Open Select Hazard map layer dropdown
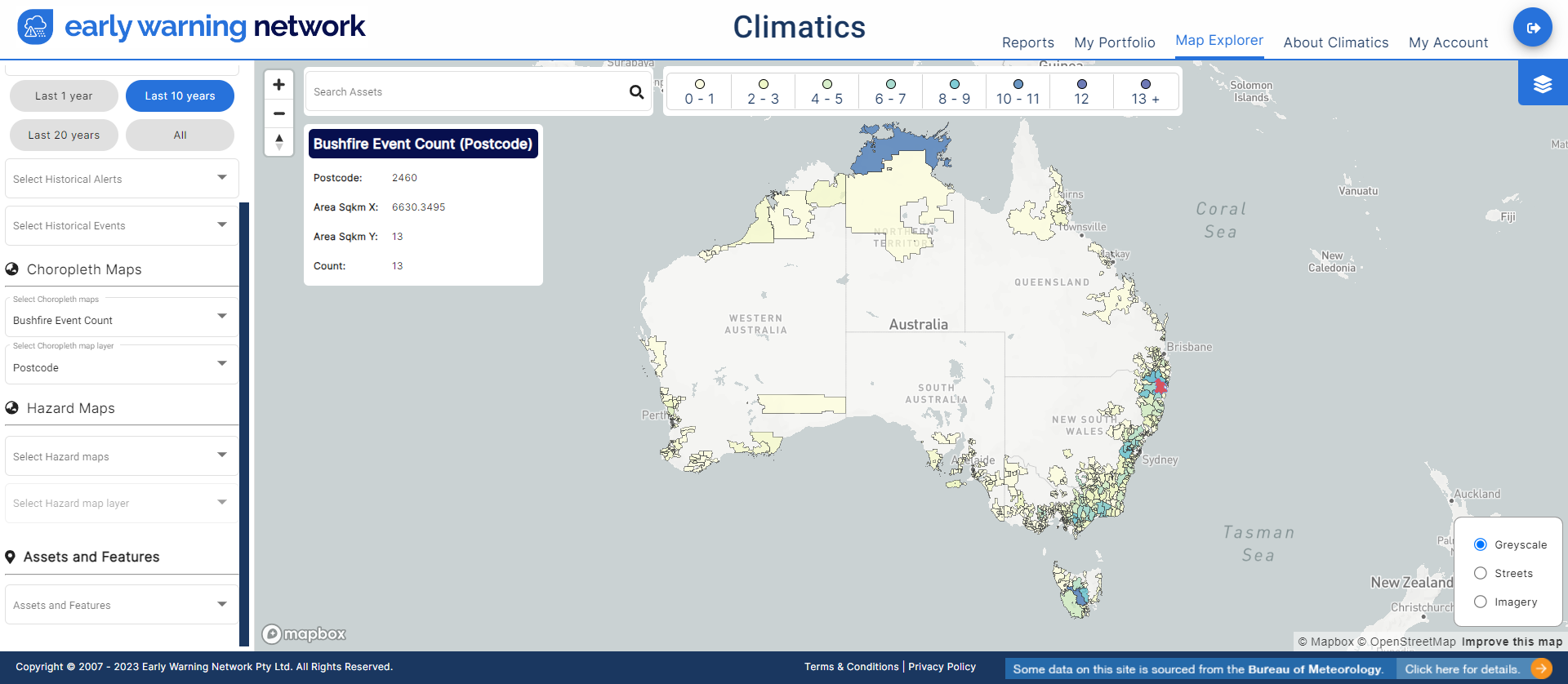This screenshot has width=1568, height=684. point(122,503)
